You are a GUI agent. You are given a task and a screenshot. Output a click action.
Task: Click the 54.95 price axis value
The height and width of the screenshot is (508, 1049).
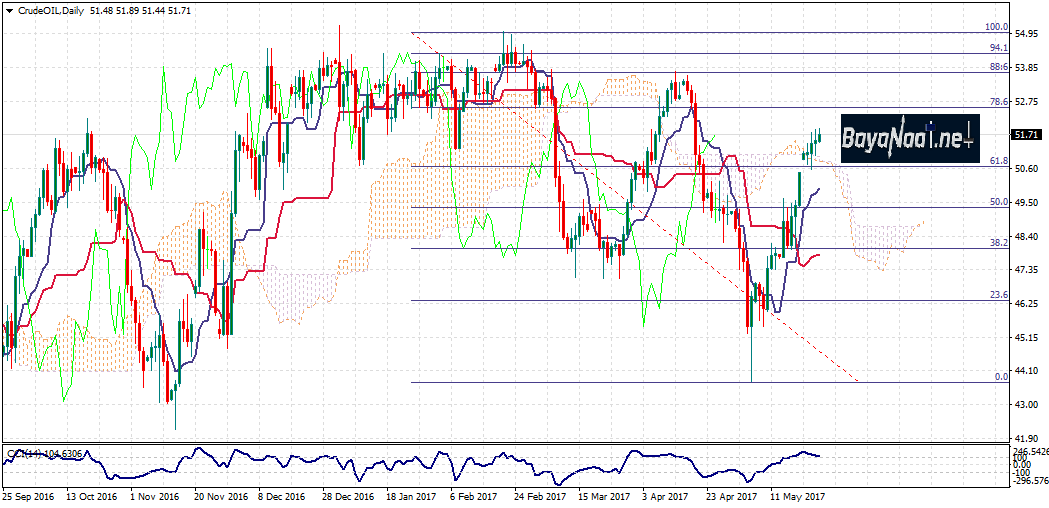click(1025, 34)
